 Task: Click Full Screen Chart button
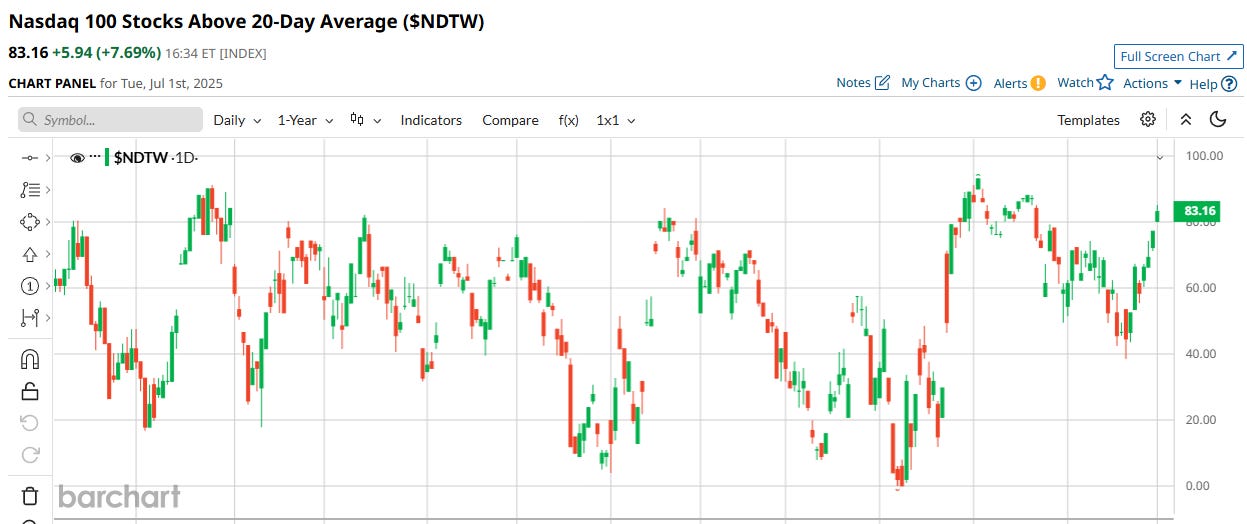pos(1178,56)
